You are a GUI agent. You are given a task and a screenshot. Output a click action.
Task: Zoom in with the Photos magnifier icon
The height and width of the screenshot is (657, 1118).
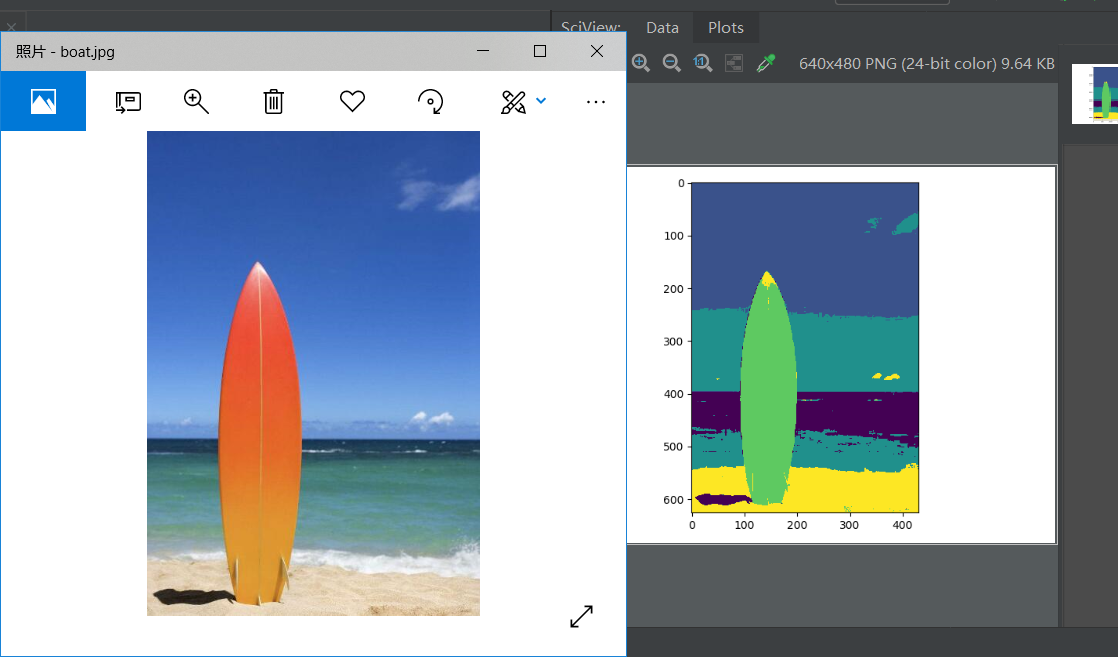tap(196, 101)
